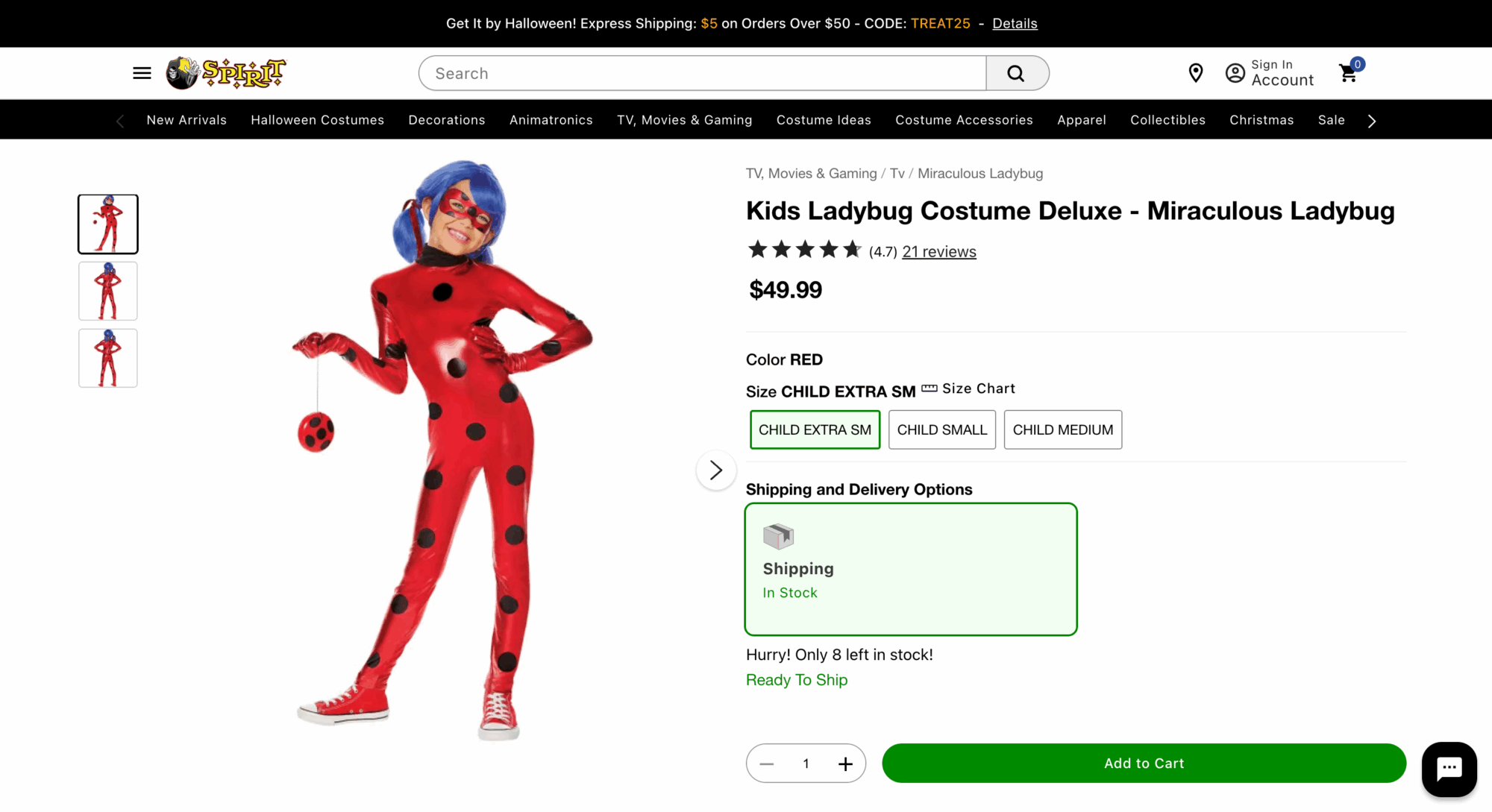Click the account profile icon

point(1235,73)
